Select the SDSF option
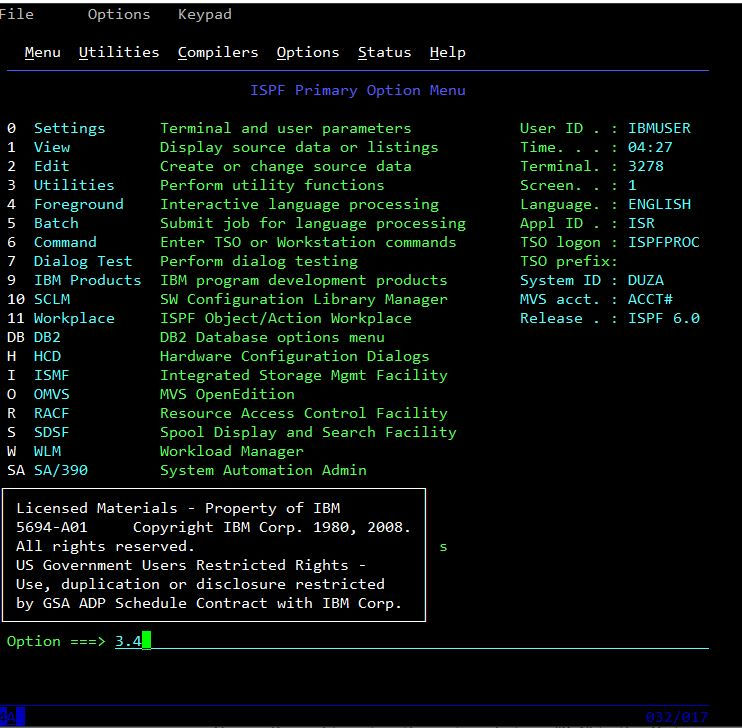Screen dimensions: 742x728 (x=52, y=432)
